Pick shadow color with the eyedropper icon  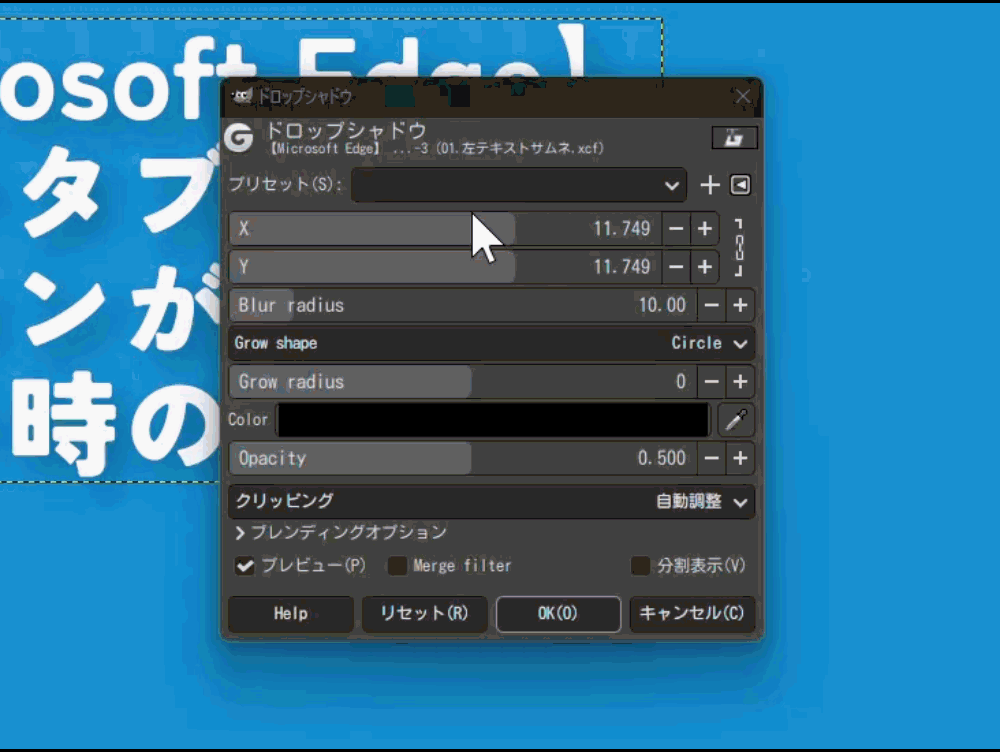(x=736, y=420)
